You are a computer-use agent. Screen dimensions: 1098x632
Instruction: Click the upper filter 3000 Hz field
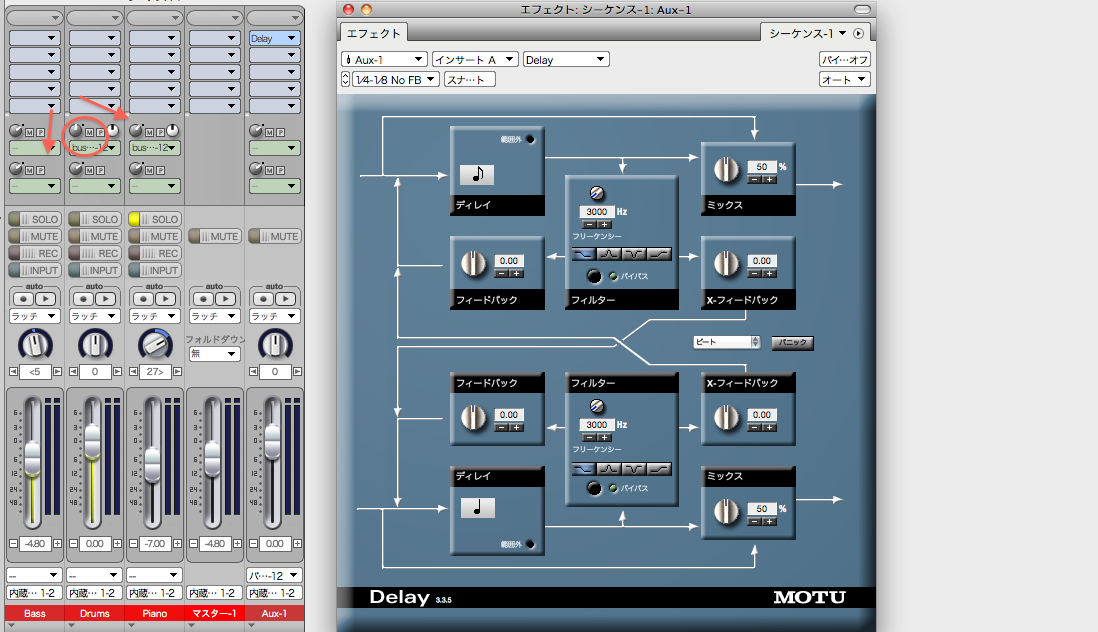coord(597,211)
